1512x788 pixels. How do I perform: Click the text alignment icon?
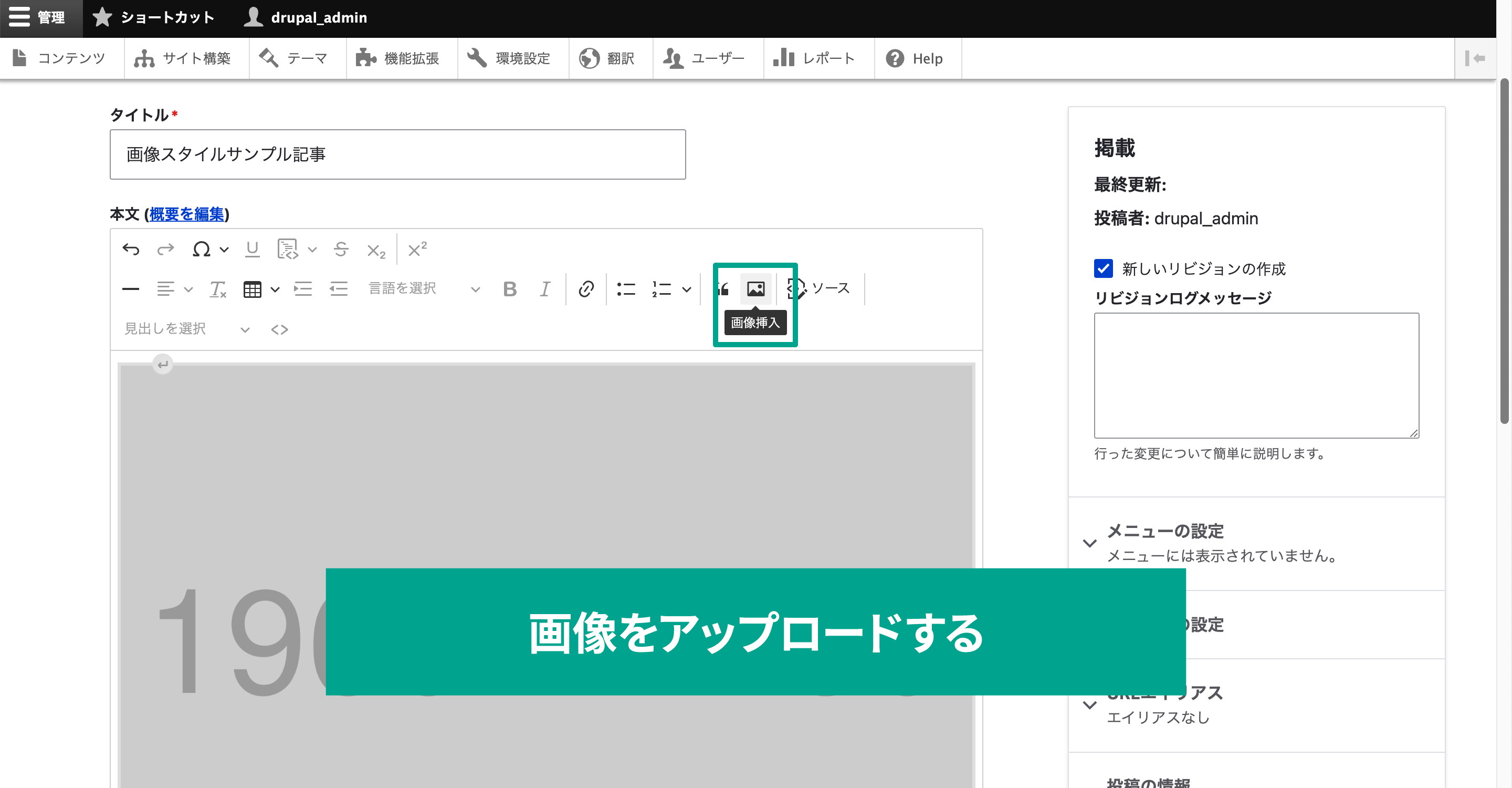[165, 289]
